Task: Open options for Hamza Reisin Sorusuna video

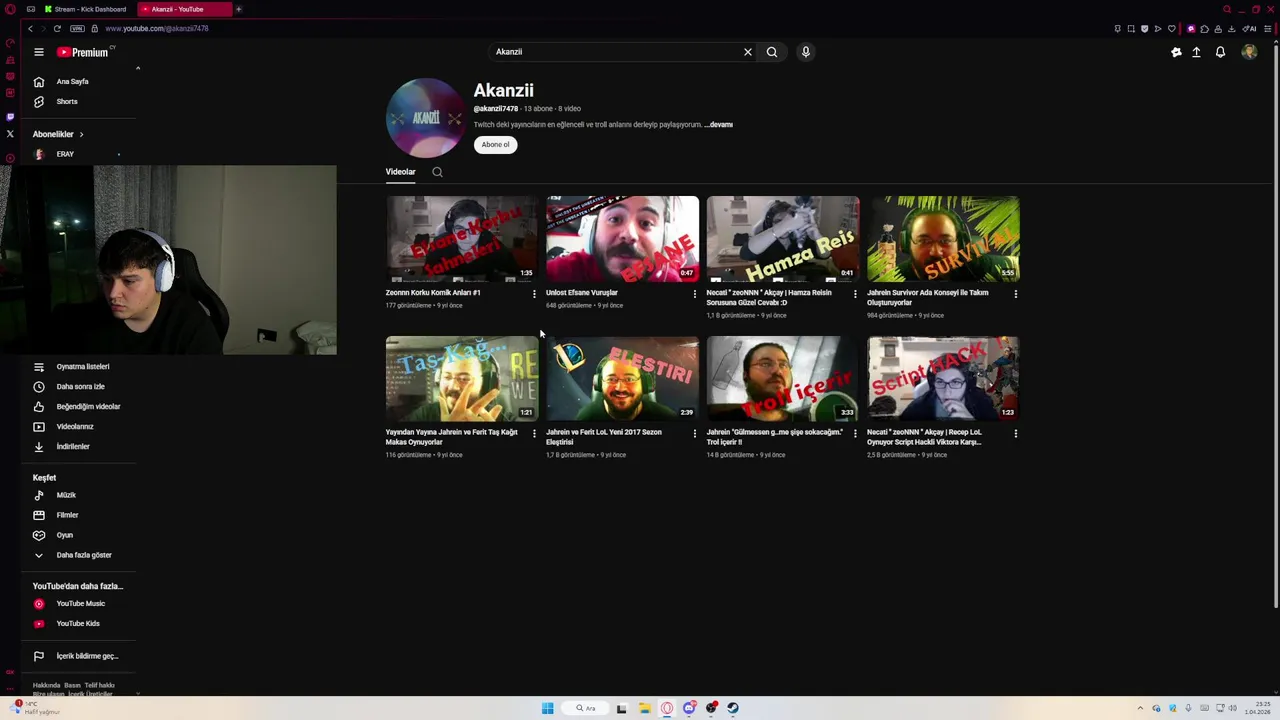Action: pos(855,294)
